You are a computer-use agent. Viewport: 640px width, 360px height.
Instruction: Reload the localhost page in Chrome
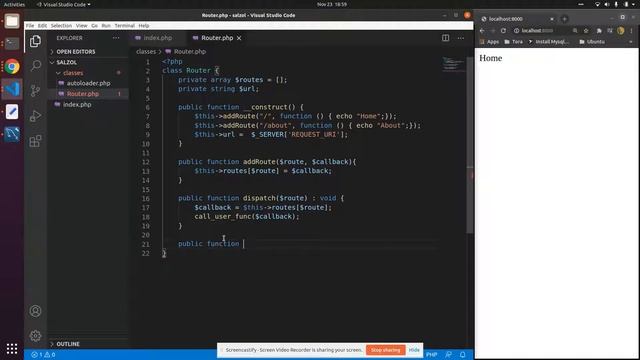[x=503, y=31]
